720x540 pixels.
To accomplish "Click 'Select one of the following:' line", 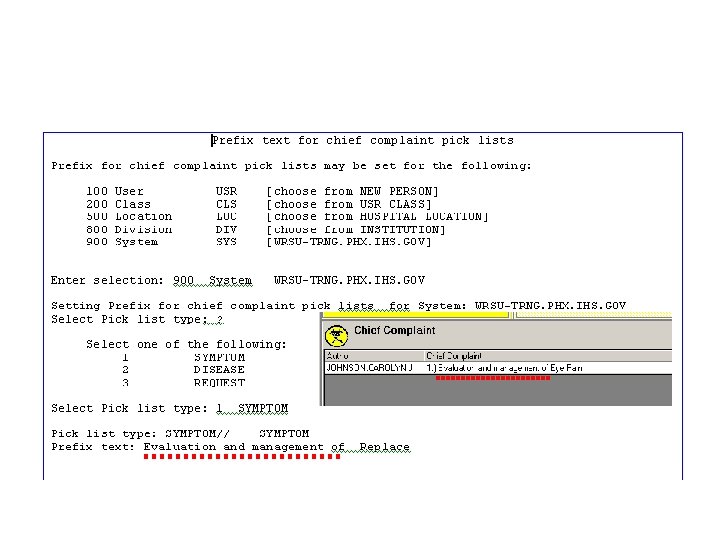I will pyautogui.click(x=186, y=344).
